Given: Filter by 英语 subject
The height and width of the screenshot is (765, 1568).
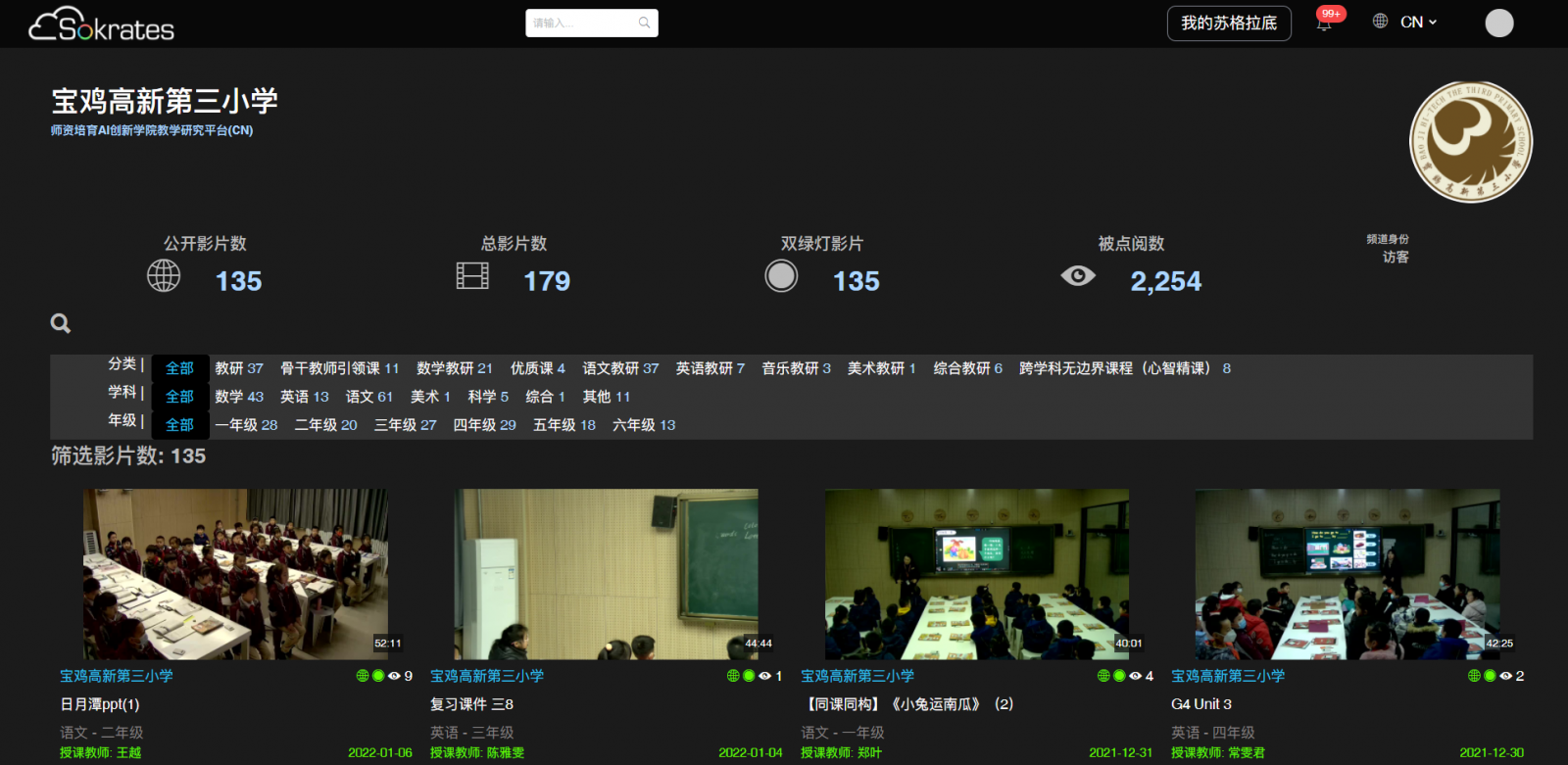Looking at the screenshot, I should pyautogui.click(x=304, y=397).
